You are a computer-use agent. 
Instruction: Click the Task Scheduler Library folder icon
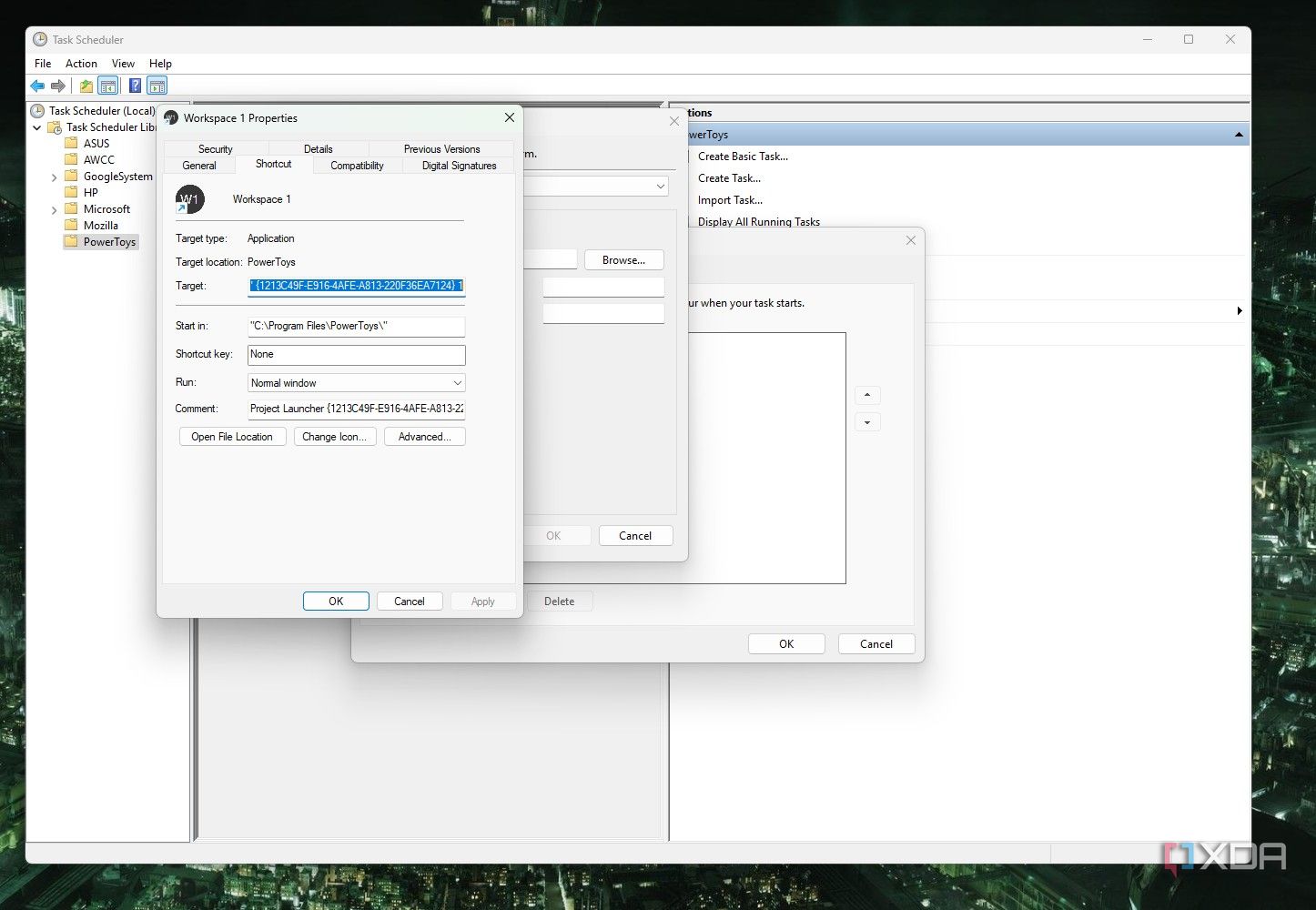coord(55,127)
